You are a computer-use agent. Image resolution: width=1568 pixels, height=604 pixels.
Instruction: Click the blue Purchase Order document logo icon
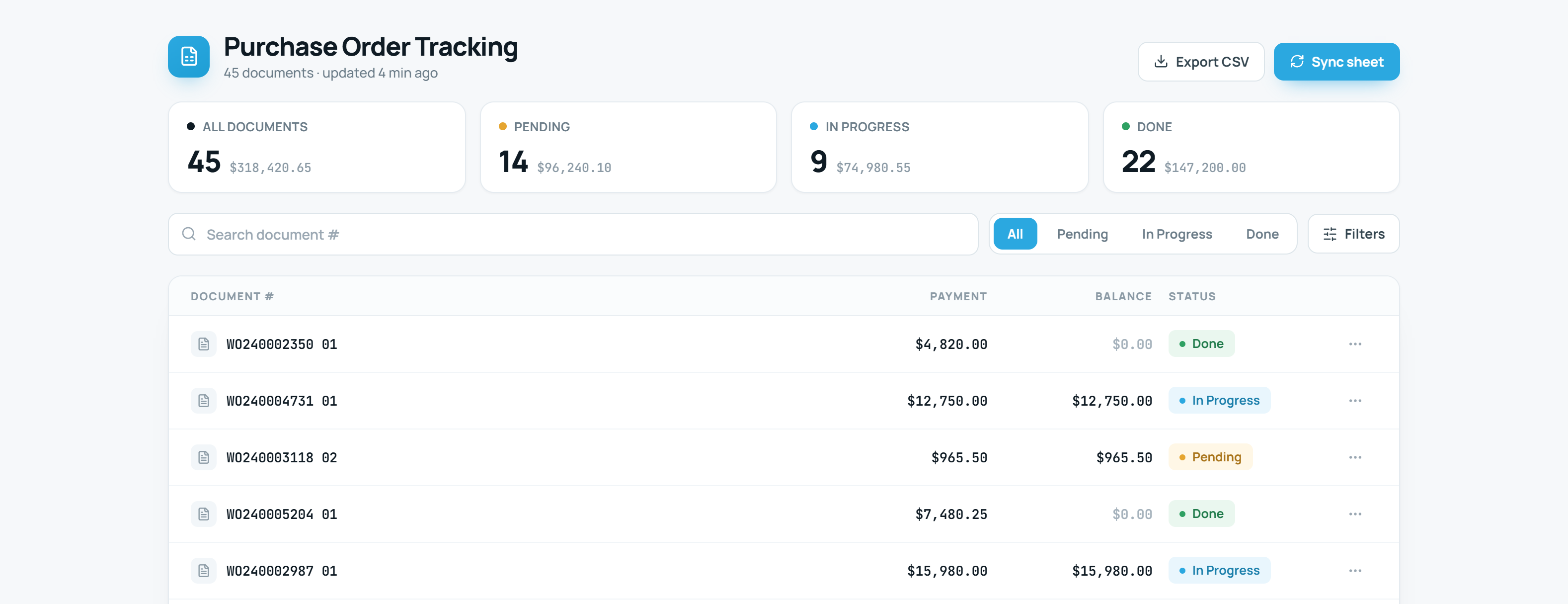189,57
